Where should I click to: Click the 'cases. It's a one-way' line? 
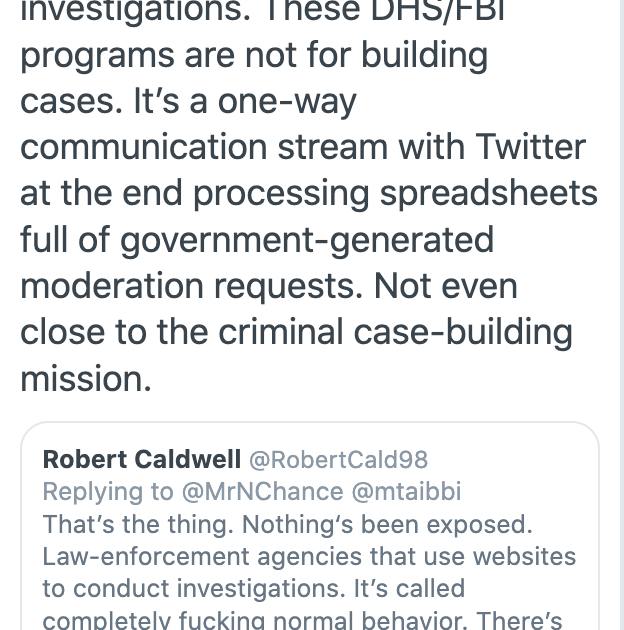tap(188, 101)
